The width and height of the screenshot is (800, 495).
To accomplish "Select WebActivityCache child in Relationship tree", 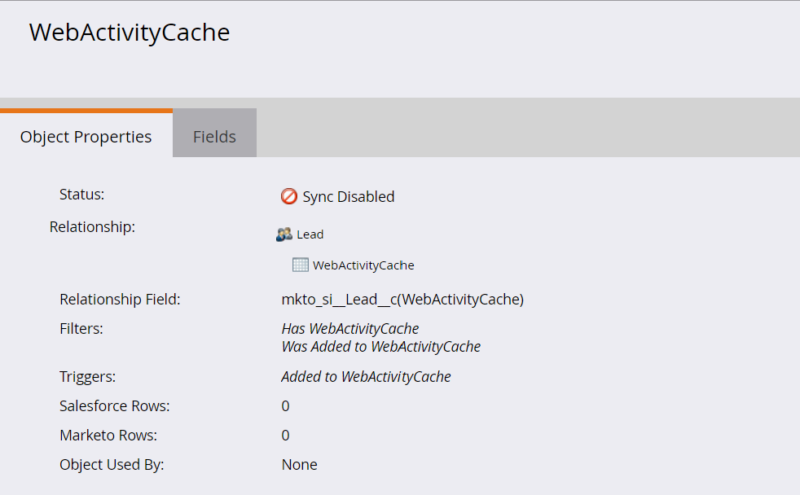I will point(363,265).
